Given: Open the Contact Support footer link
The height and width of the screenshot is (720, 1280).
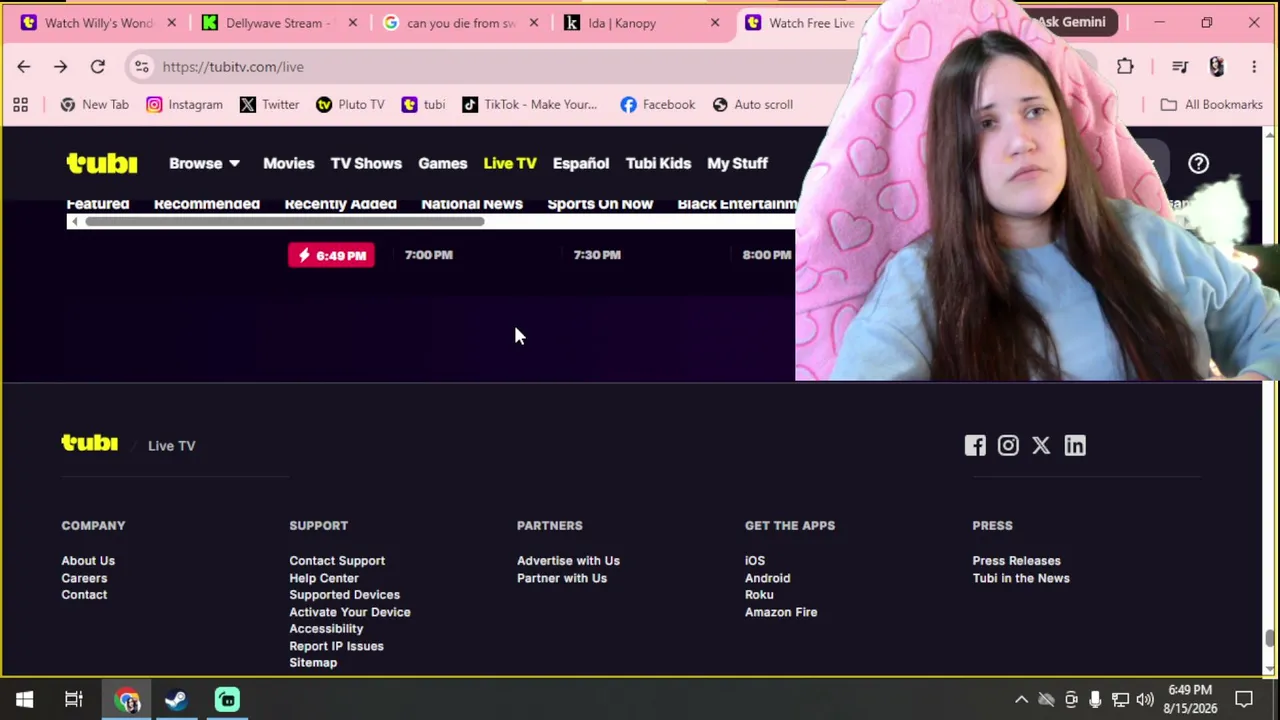Looking at the screenshot, I should tap(337, 561).
